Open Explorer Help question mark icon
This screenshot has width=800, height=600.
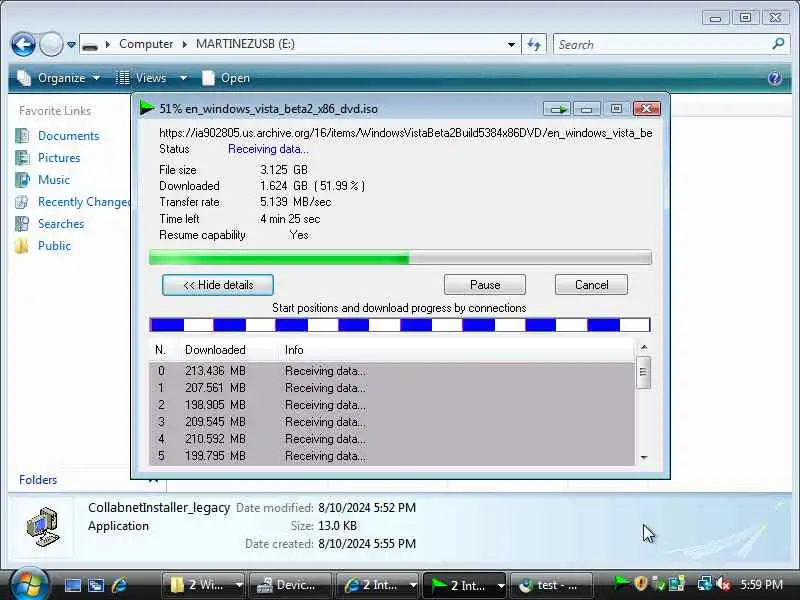(x=774, y=78)
